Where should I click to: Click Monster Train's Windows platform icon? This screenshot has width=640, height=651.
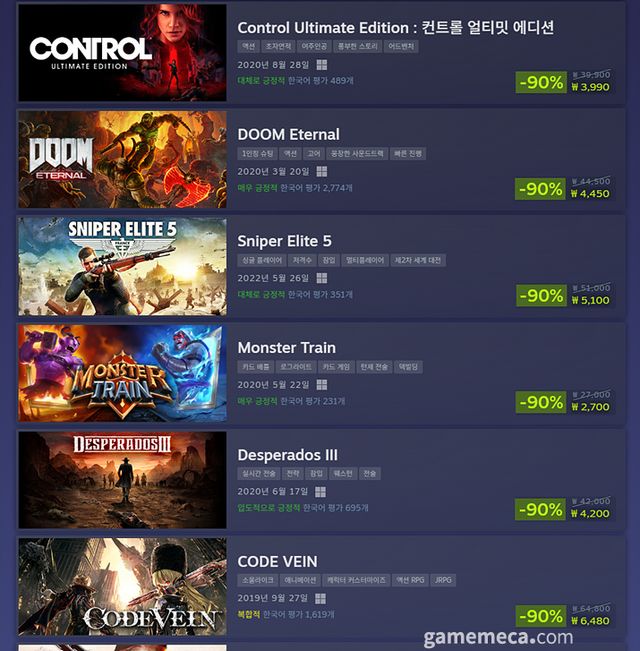pyautogui.click(x=322, y=385)
